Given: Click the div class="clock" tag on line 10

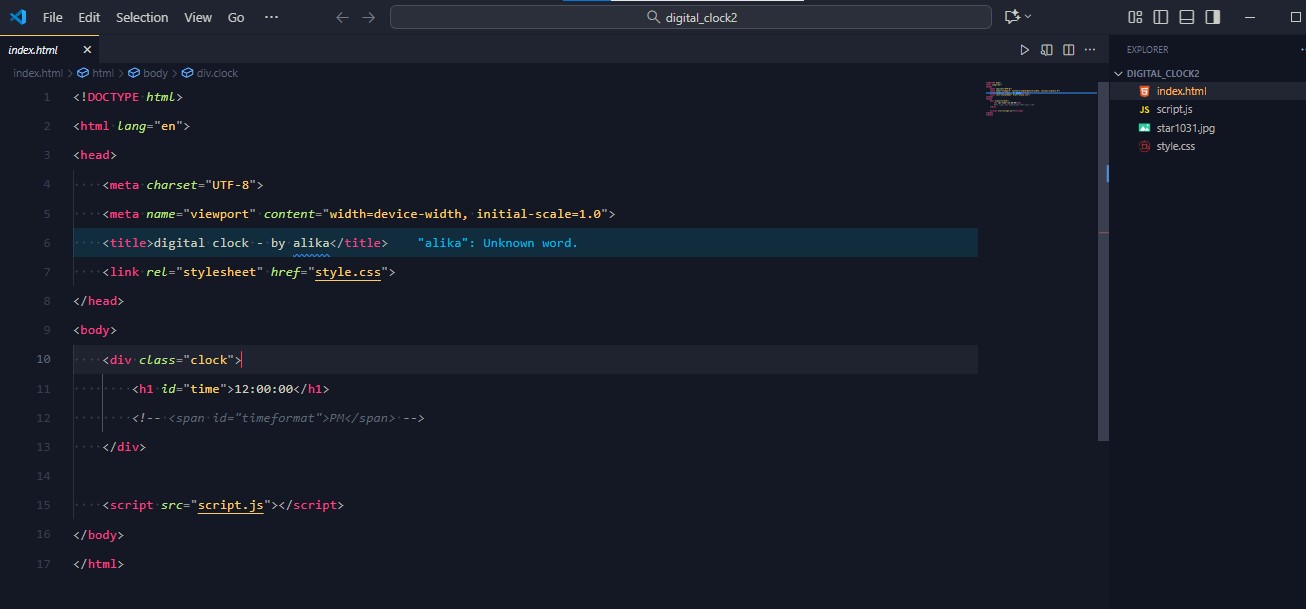Looking at the screenshot, I should pos(172,360).
